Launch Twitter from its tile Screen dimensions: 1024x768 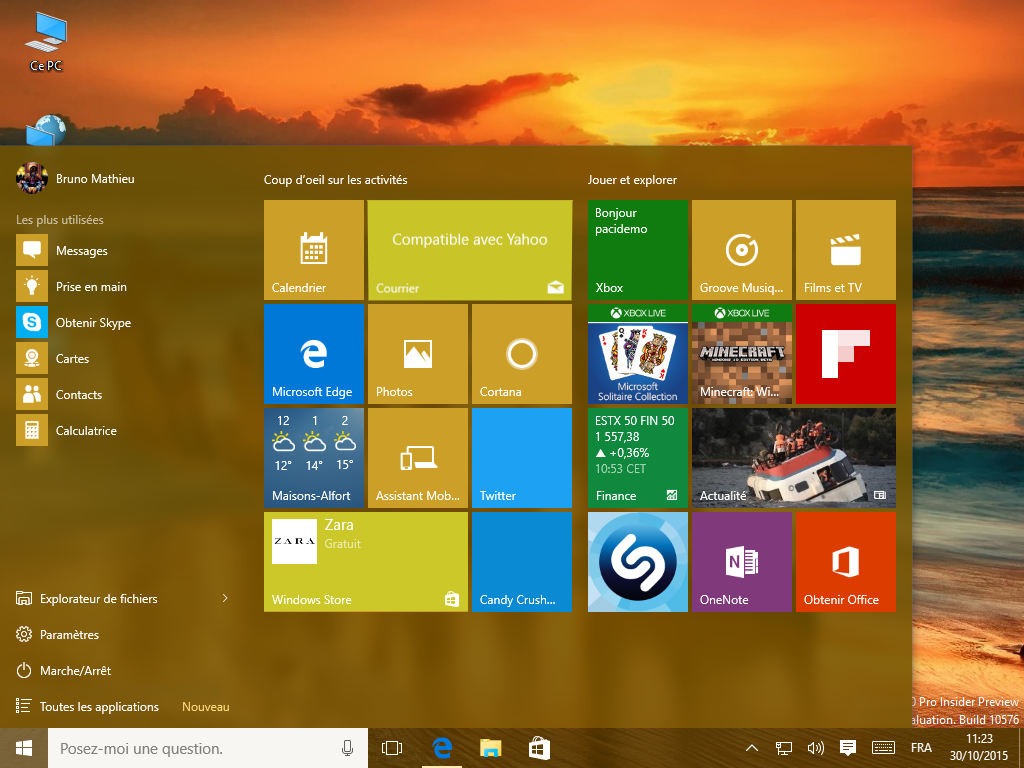[x=521, y=457]
